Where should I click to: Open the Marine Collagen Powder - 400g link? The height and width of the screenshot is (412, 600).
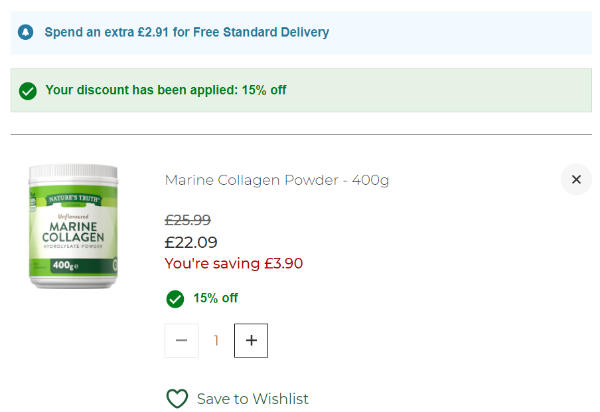coord(276,180)
